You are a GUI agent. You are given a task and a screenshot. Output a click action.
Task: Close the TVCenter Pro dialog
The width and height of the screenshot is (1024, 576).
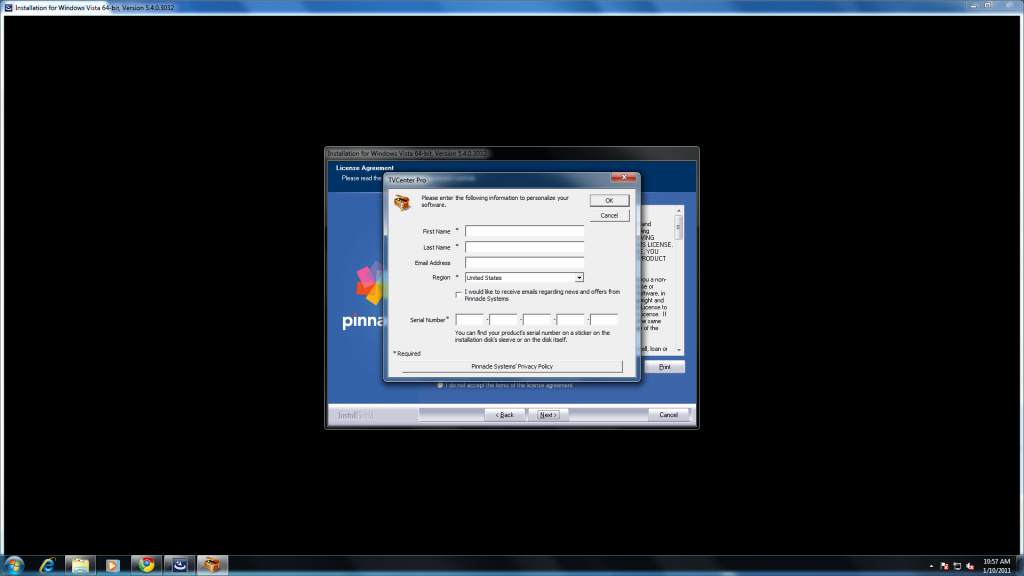coord(624,178)
